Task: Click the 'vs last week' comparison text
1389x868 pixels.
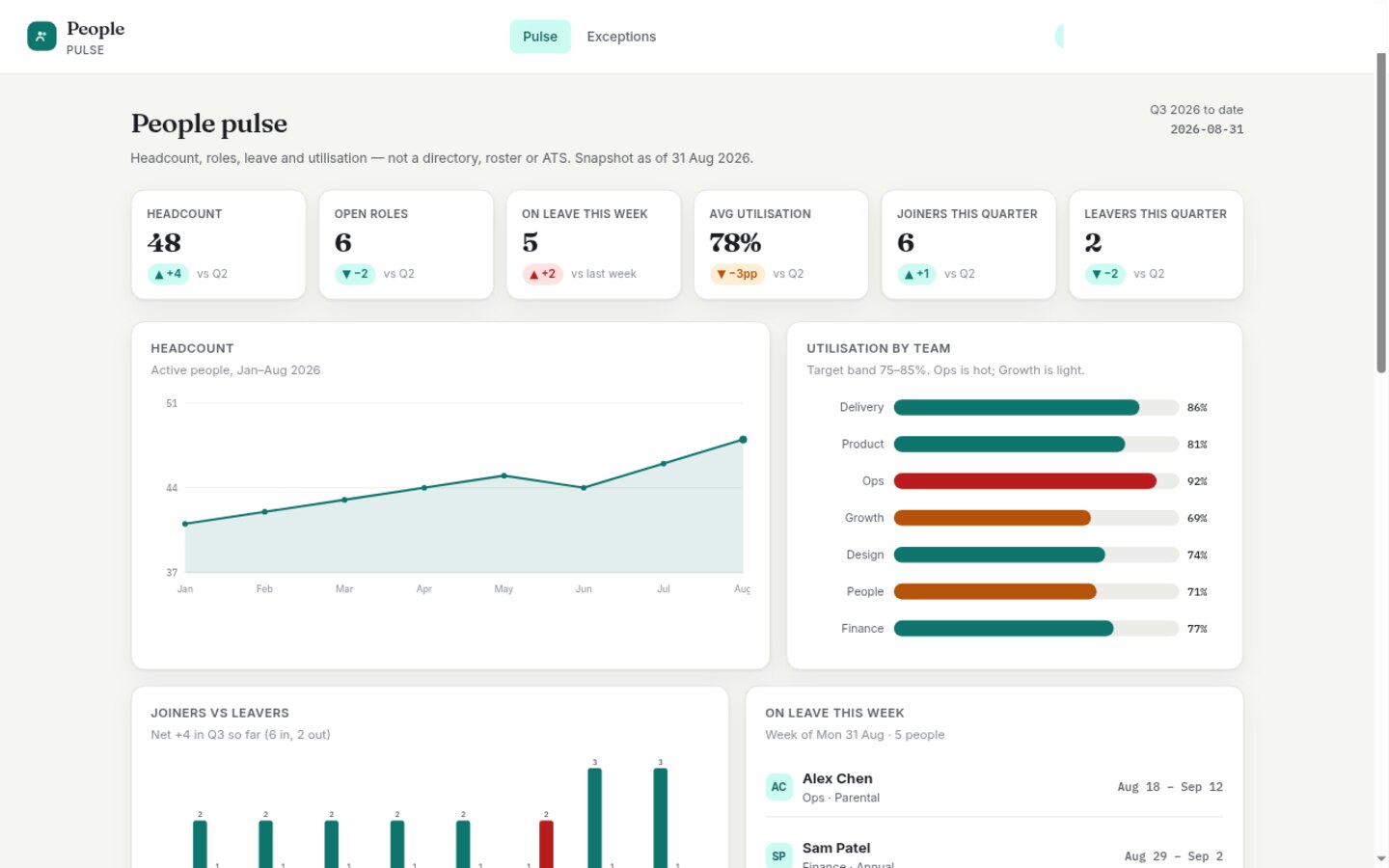Action: coord(604,274)
